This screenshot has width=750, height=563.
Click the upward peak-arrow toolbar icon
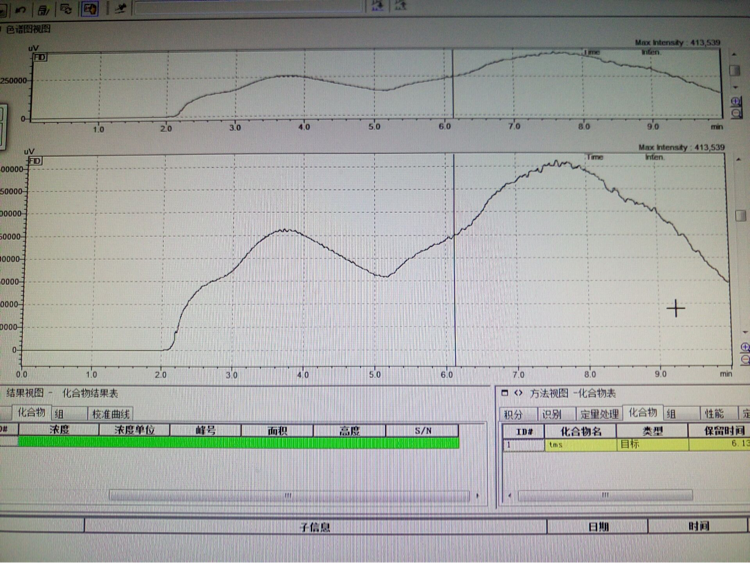click(400, 5)
